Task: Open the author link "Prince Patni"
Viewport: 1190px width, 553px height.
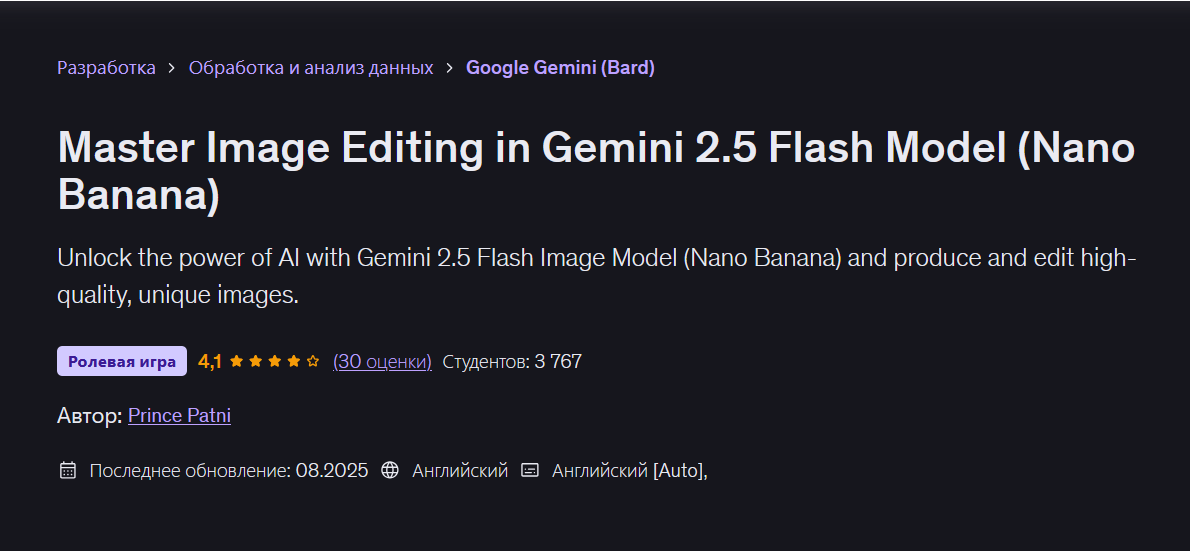Action: pos(179,415)
